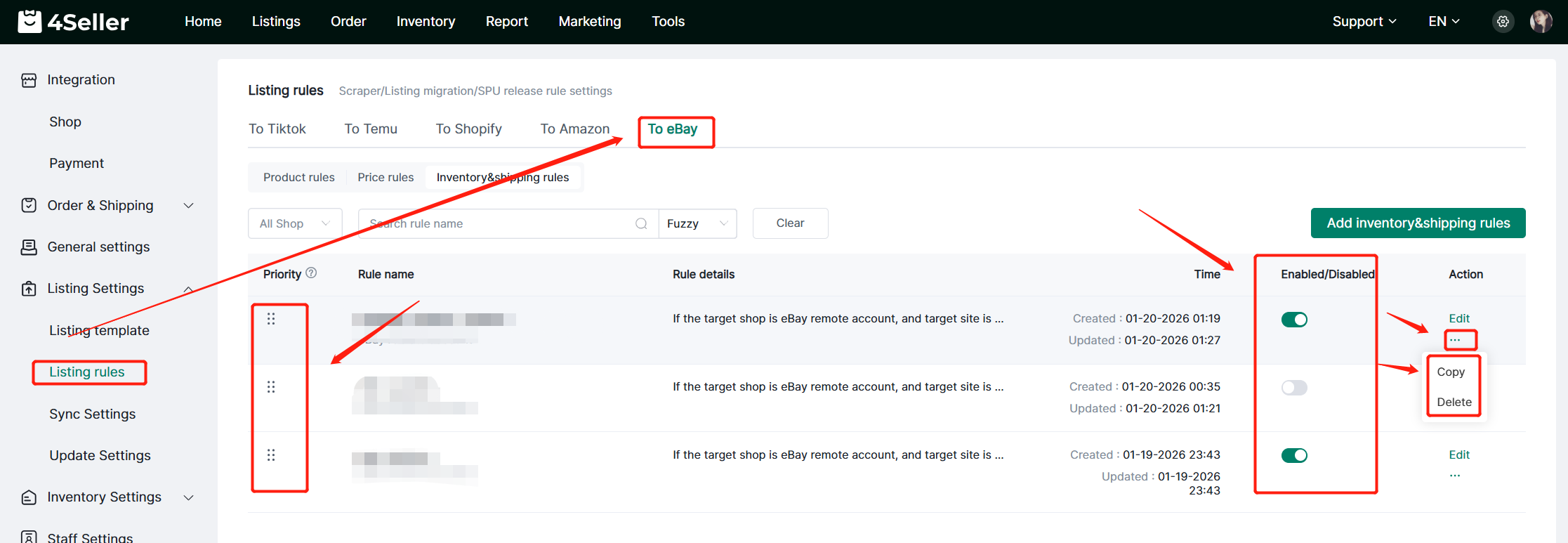
Task: Grab the first rule's drag handle
Action: 271,319
